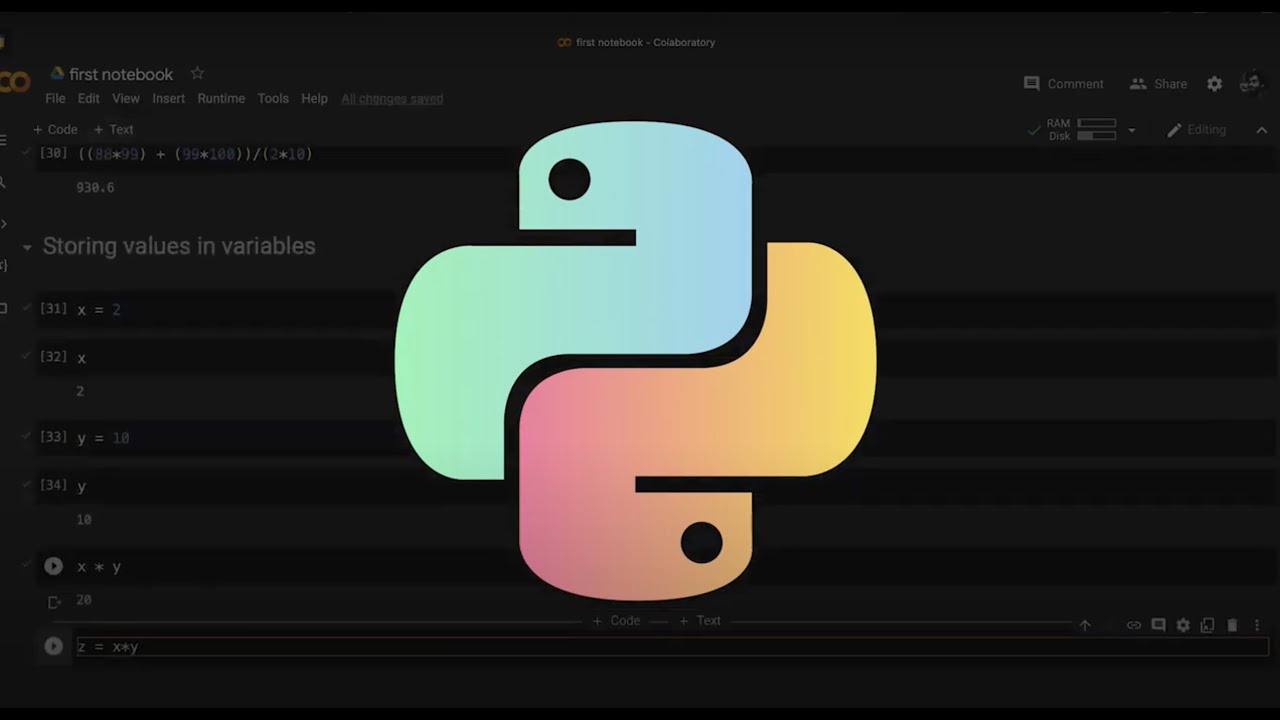The image size is (1280, 720).
Task: Open the user account avatar
Action: 1251,84
